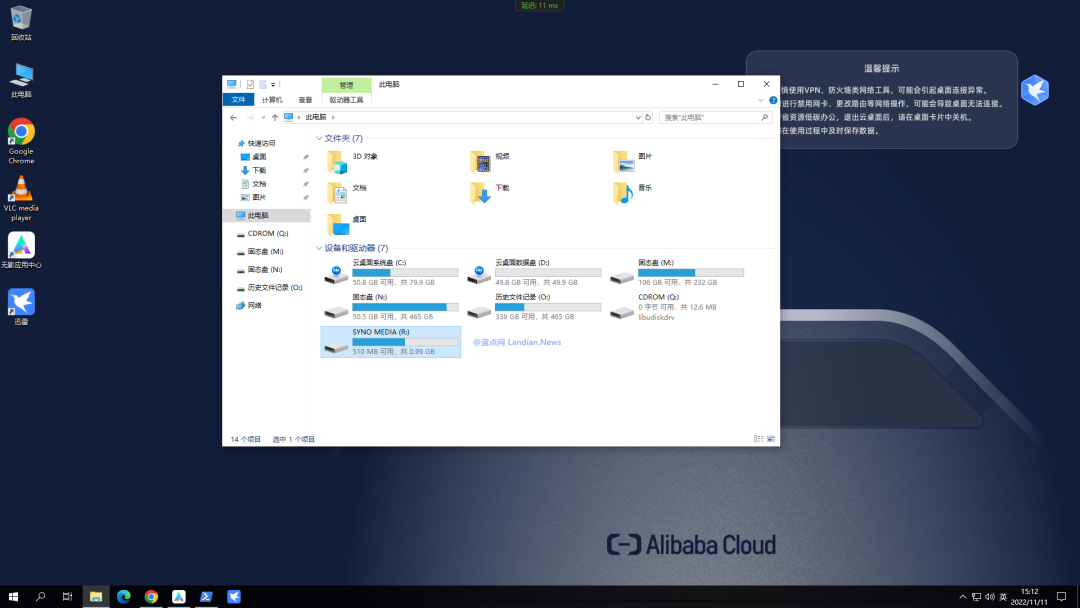Image resolution: width=1080 pixels, height=608 pixels.
Task: Open the 文件 ribbon tab
Action: 238,100
